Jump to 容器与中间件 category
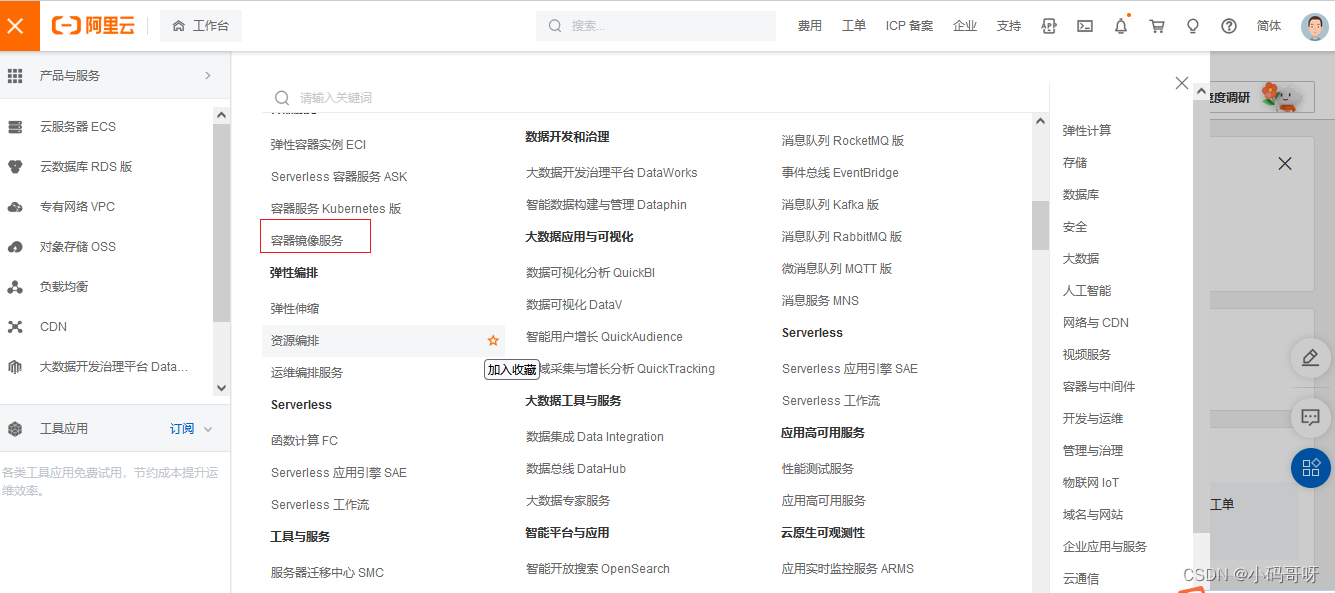The width and height of the screenshot is (1335, 593). (1099, 387)
